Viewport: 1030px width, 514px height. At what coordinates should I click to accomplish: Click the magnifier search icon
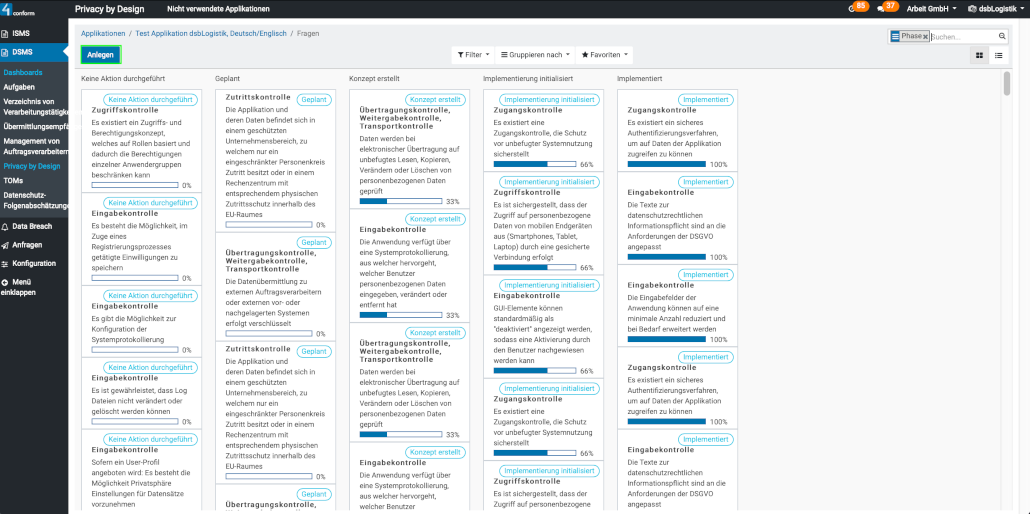[x=1002, y=36]
